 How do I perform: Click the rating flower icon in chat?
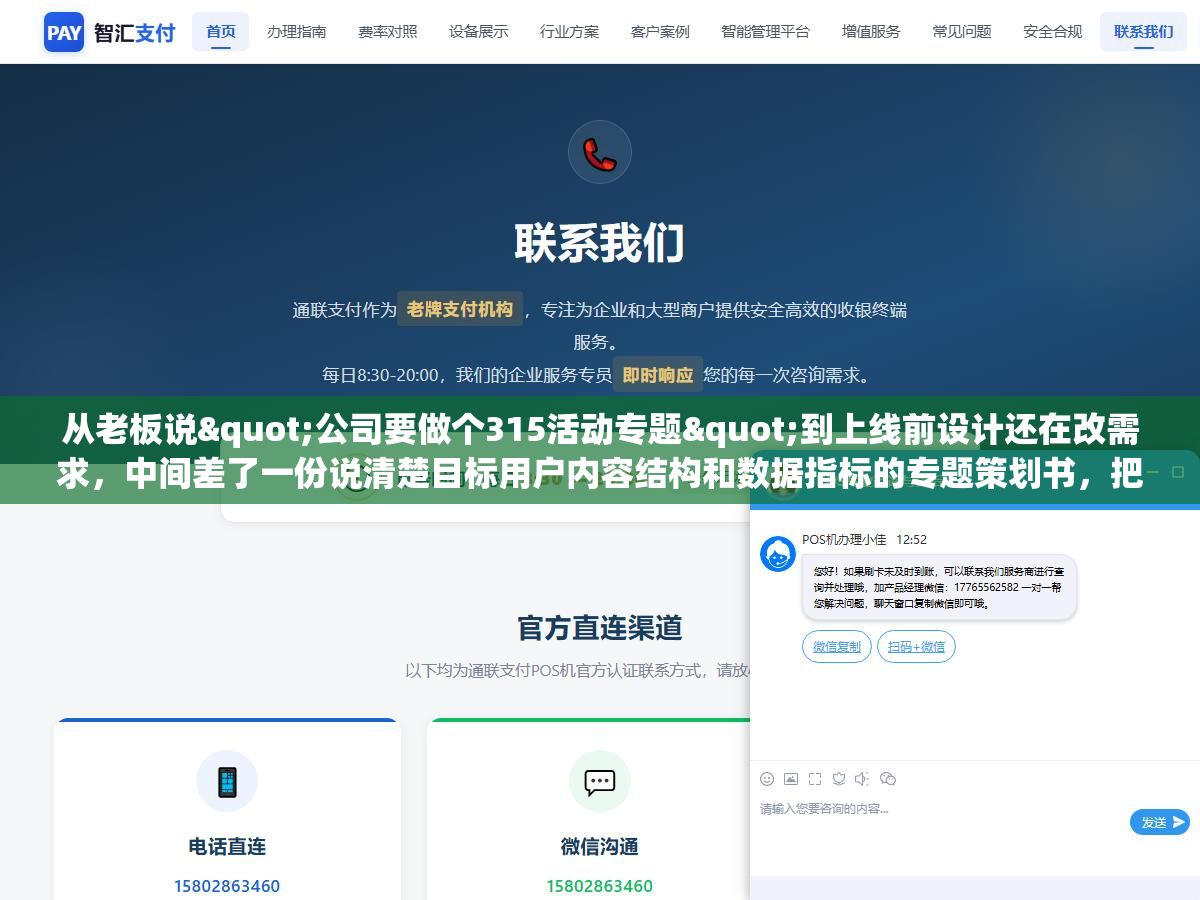point(839,778)
